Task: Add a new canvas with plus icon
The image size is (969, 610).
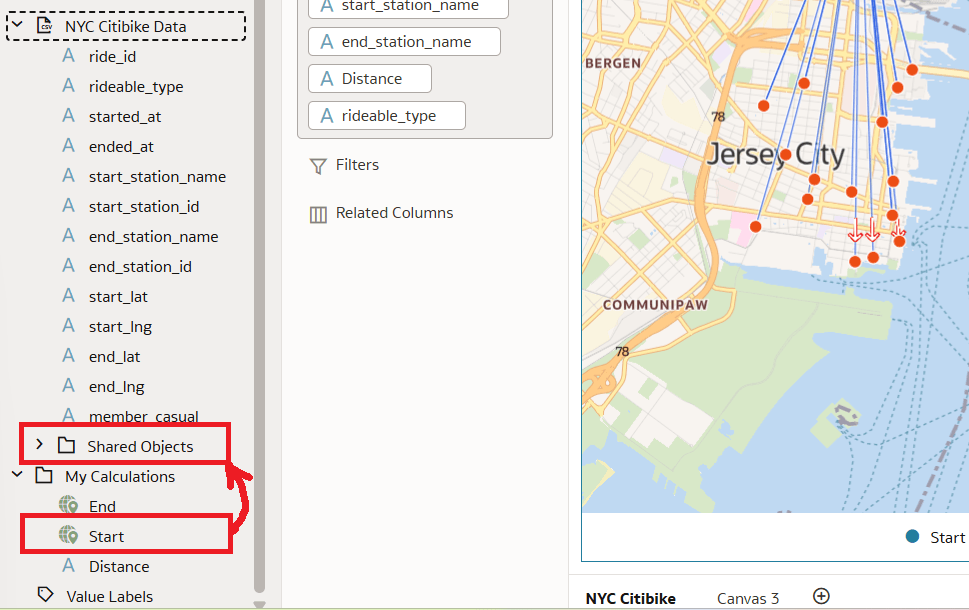Action: point(821,596)
